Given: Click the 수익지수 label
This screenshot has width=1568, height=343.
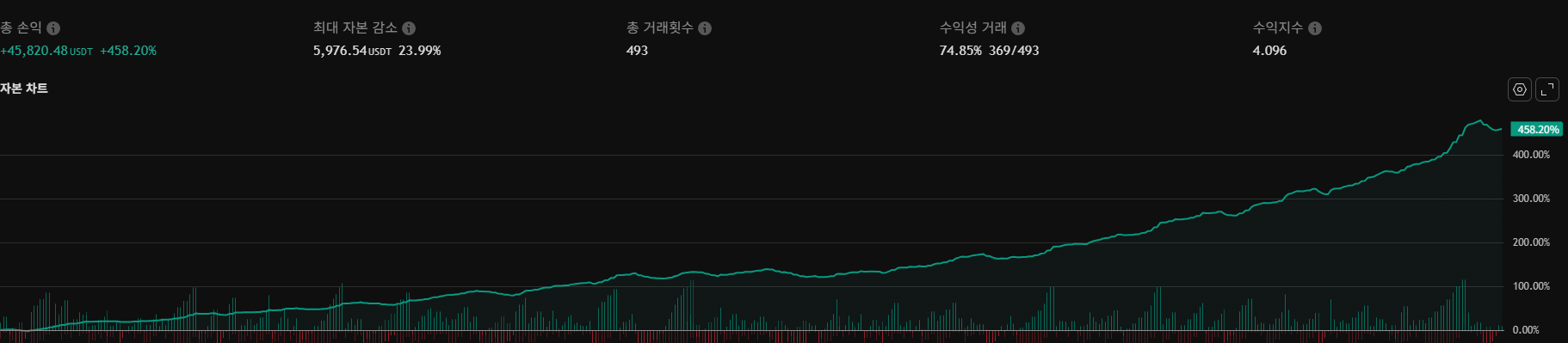Looking at the screenshot, I should (1278, 28).
